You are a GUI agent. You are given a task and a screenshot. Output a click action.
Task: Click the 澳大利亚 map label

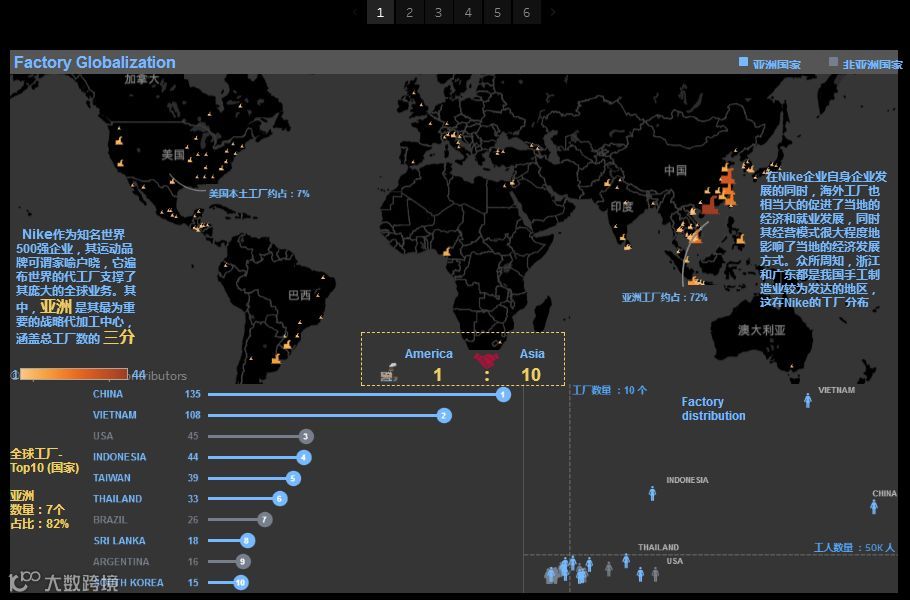761,330
